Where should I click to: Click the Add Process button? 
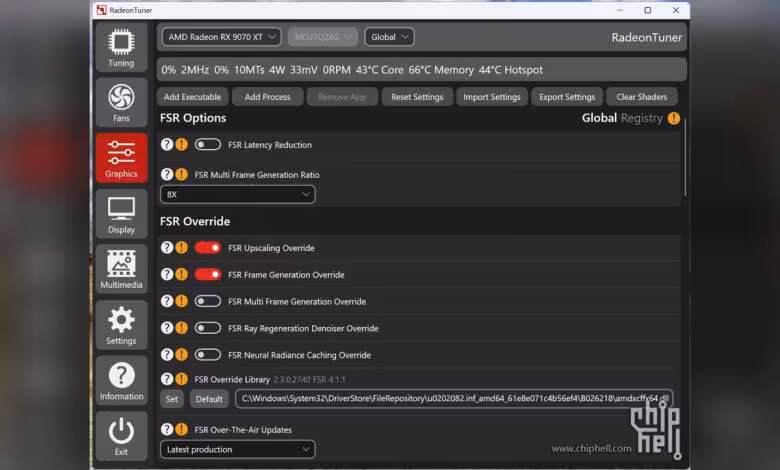click(x=268, y=97)
